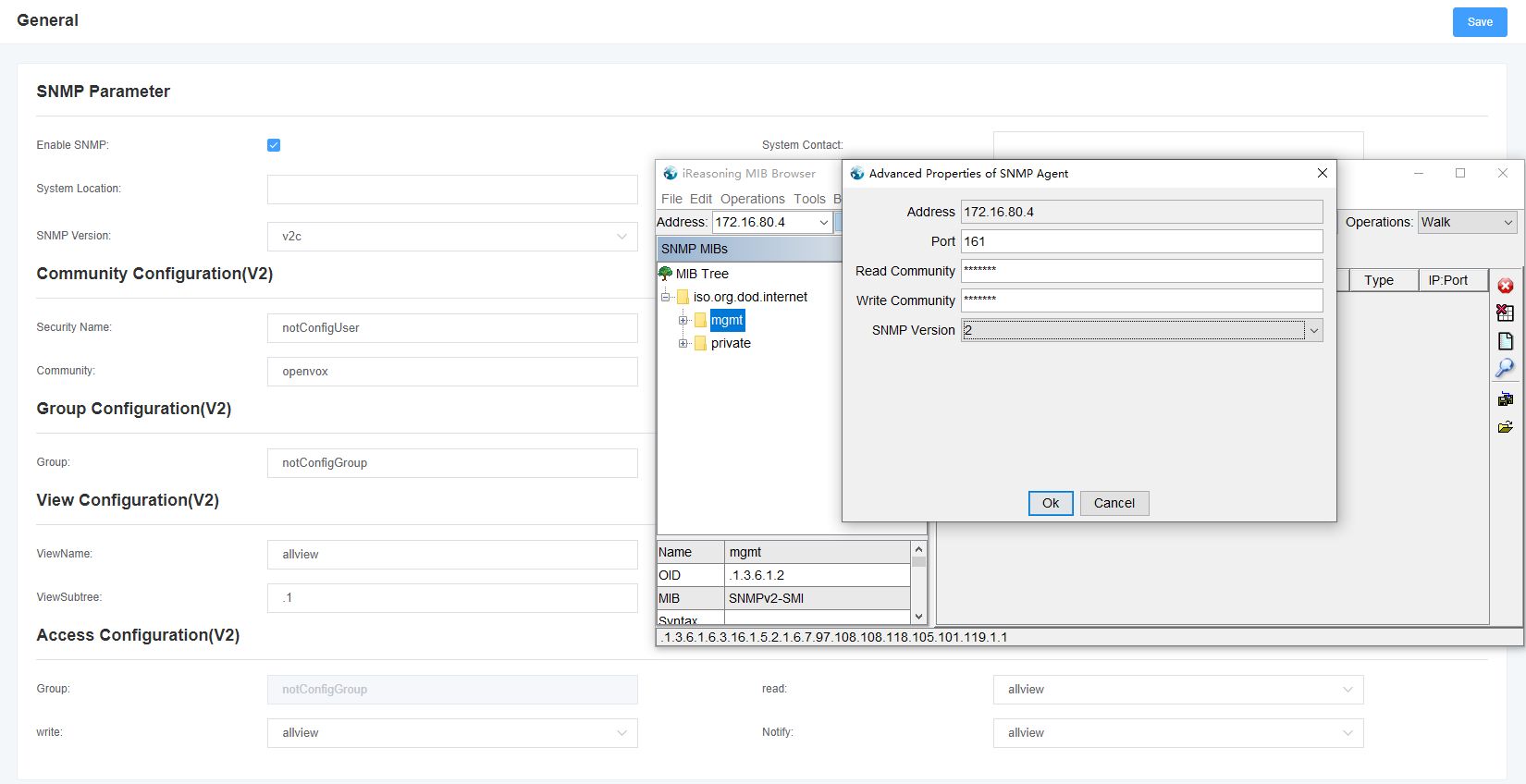Click the Security Name field notConfigUser

[452, 328]
